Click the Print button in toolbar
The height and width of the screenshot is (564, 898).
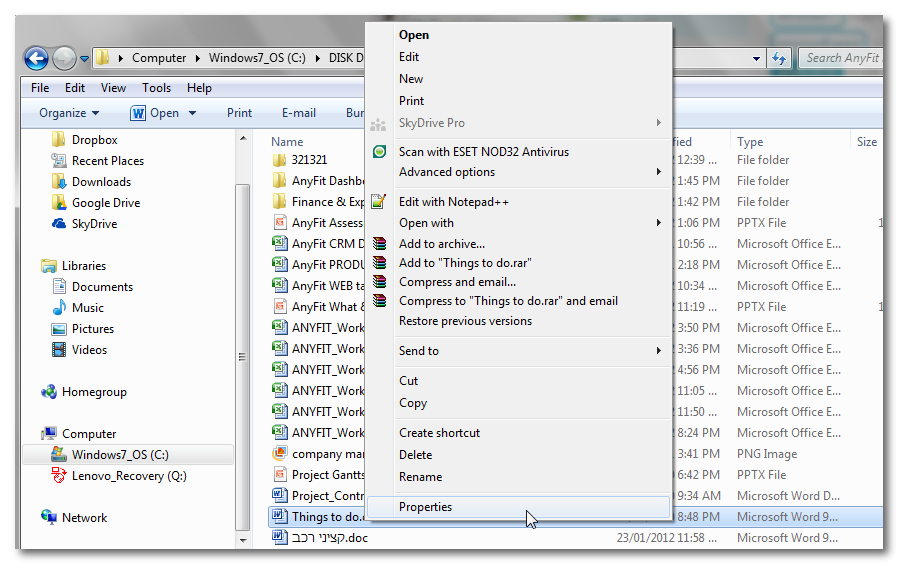239,113
